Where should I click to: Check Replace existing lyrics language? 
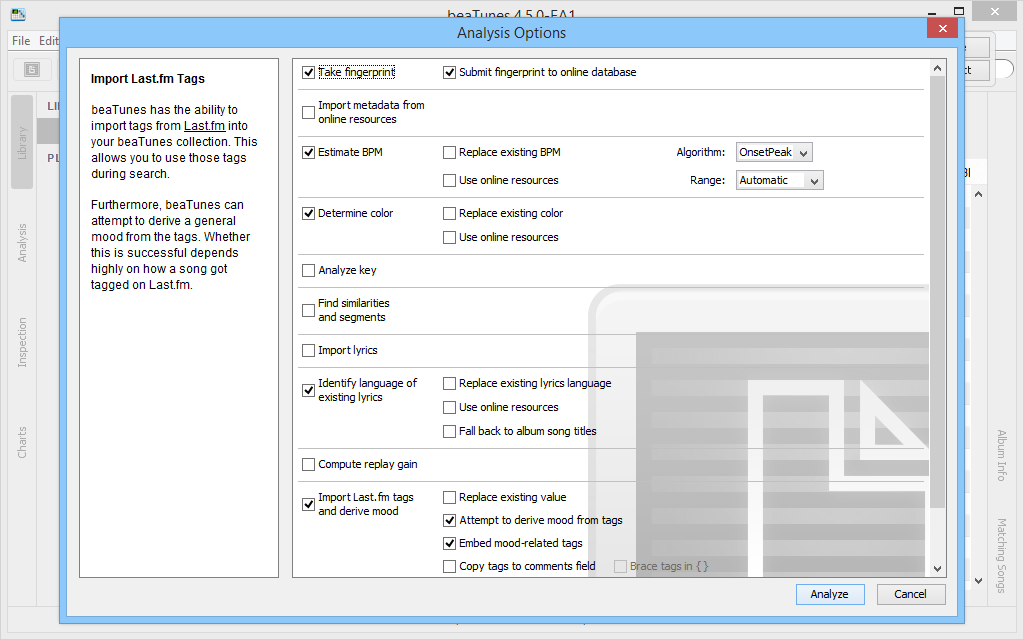tap(449, 383)
